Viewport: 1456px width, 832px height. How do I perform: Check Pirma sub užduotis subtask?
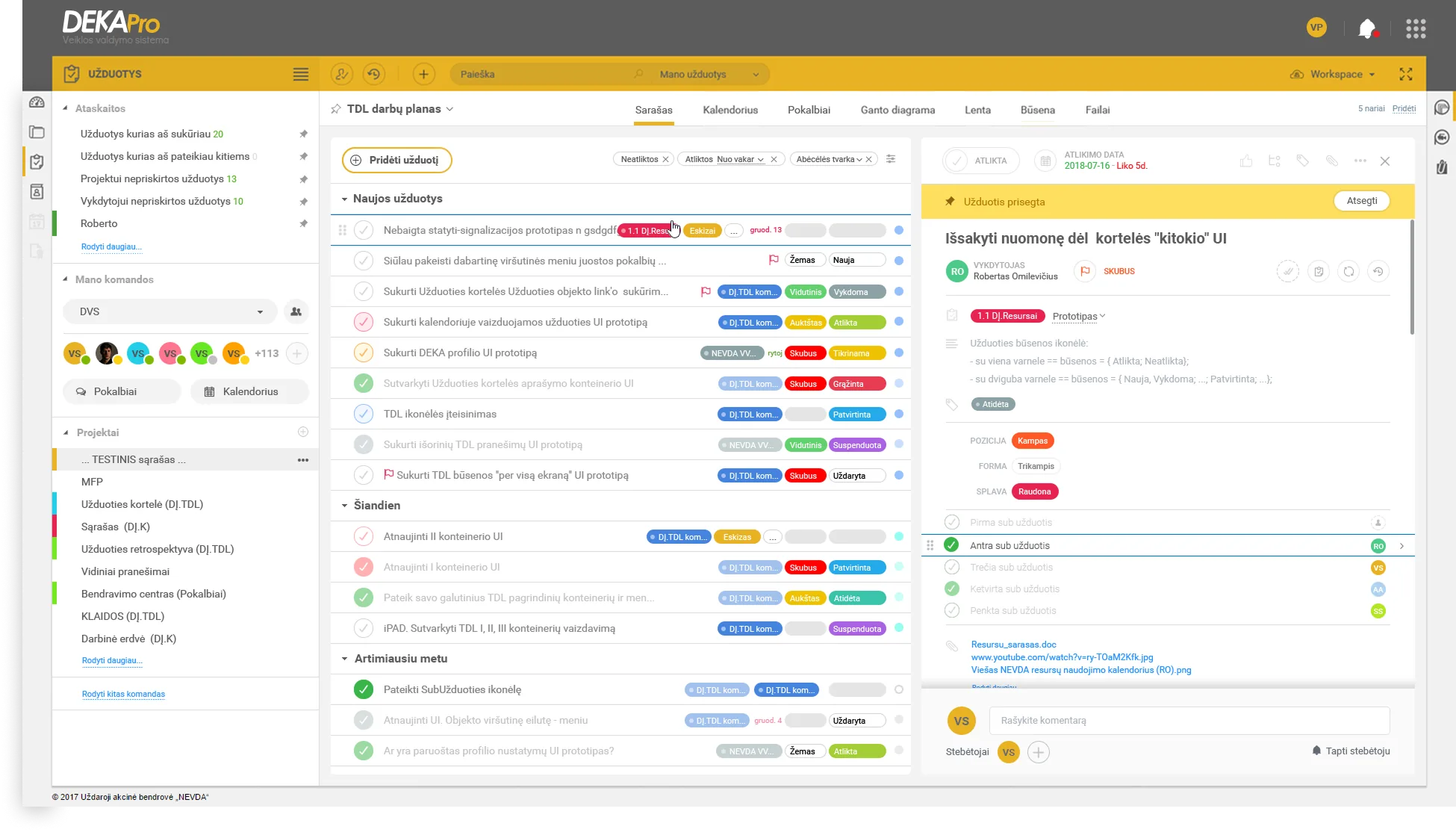[x=952, y=522]
